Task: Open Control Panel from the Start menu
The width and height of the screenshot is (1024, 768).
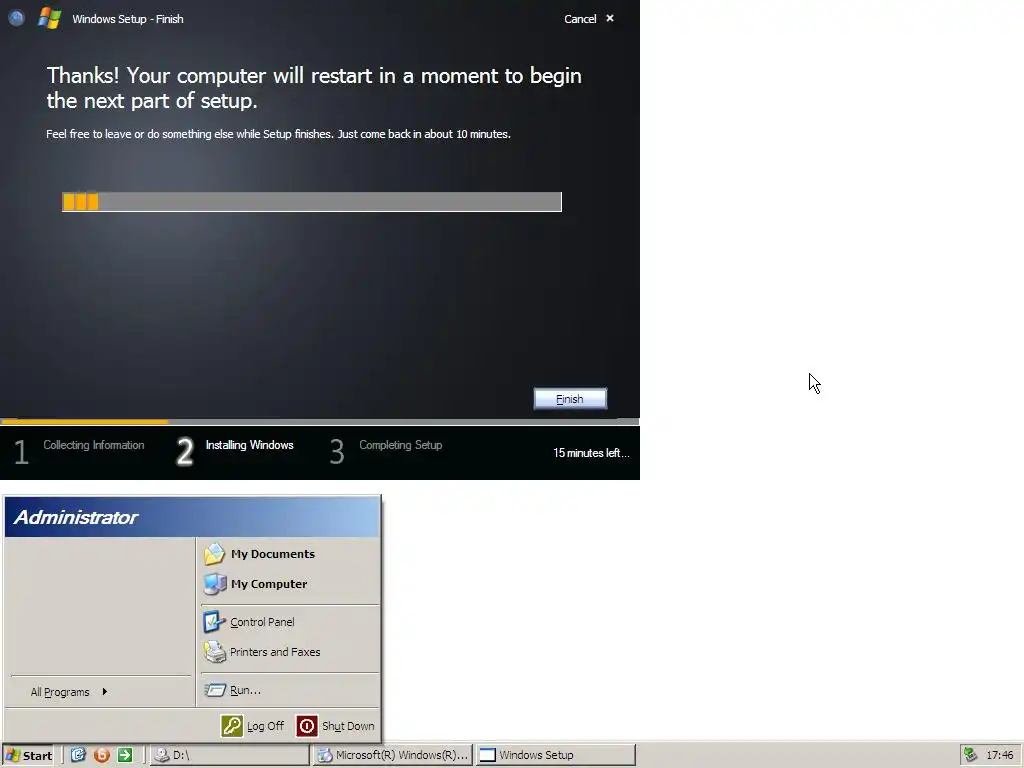Action: coord(287,622)
